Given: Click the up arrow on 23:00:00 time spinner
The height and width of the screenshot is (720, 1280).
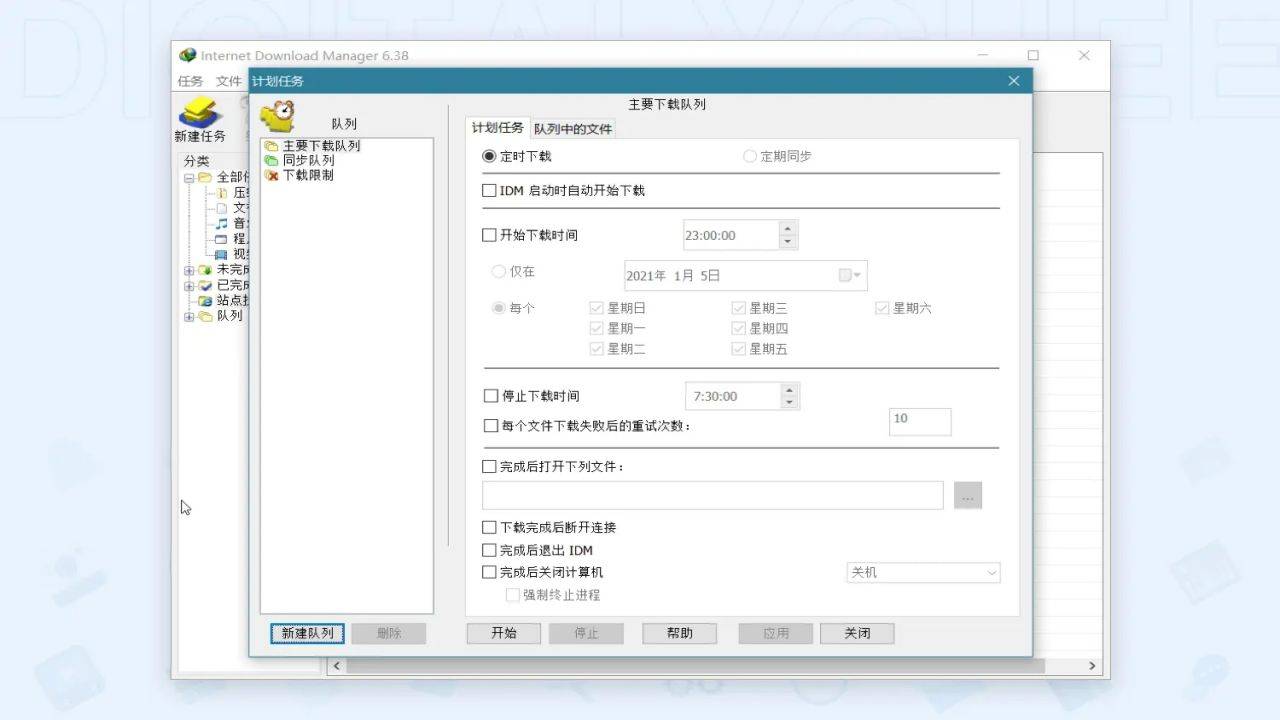Looking at the screenshot, I should point(787,228).
